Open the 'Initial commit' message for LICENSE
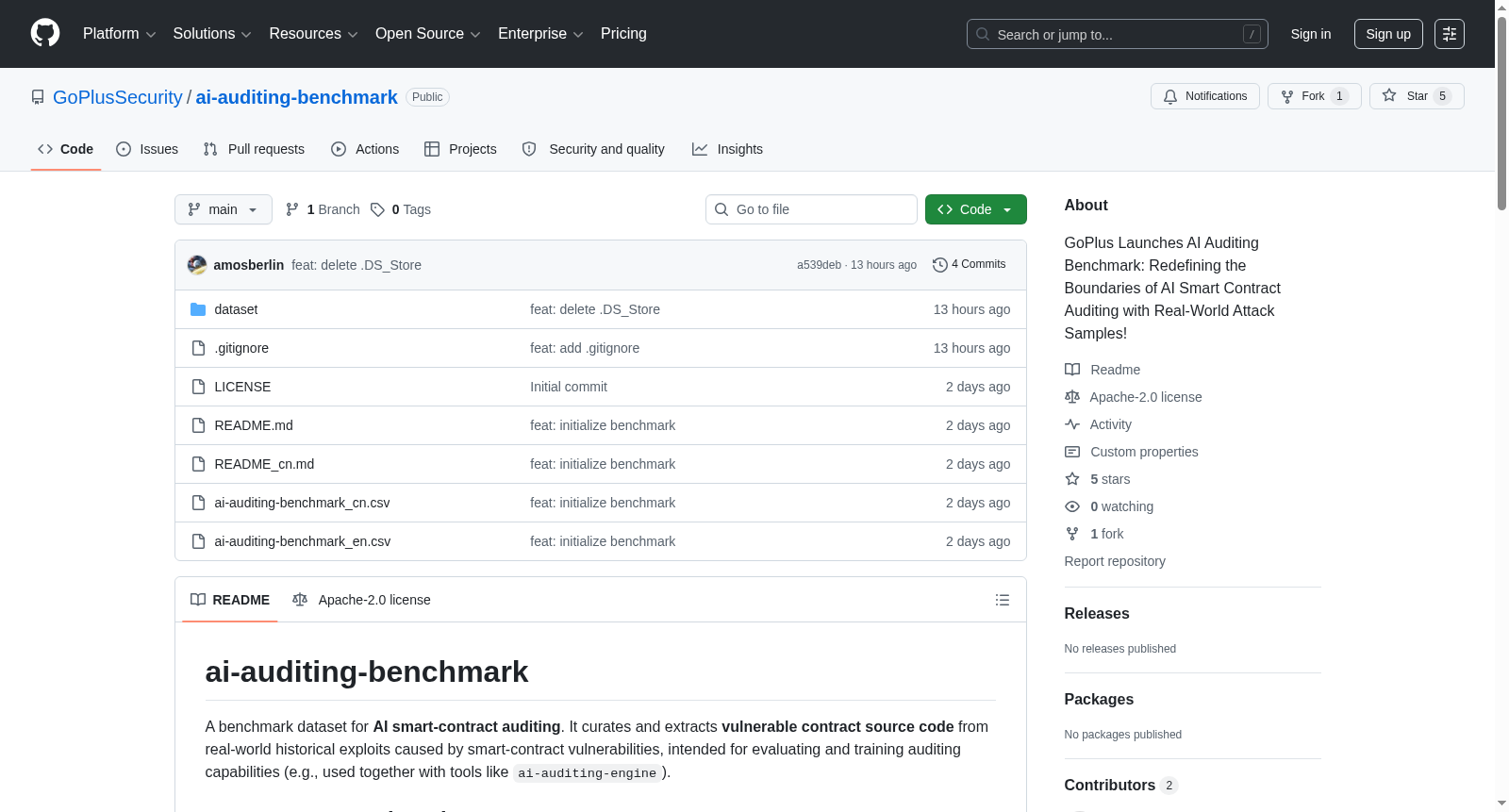The image size is (1509, 812). pos(569,387)
